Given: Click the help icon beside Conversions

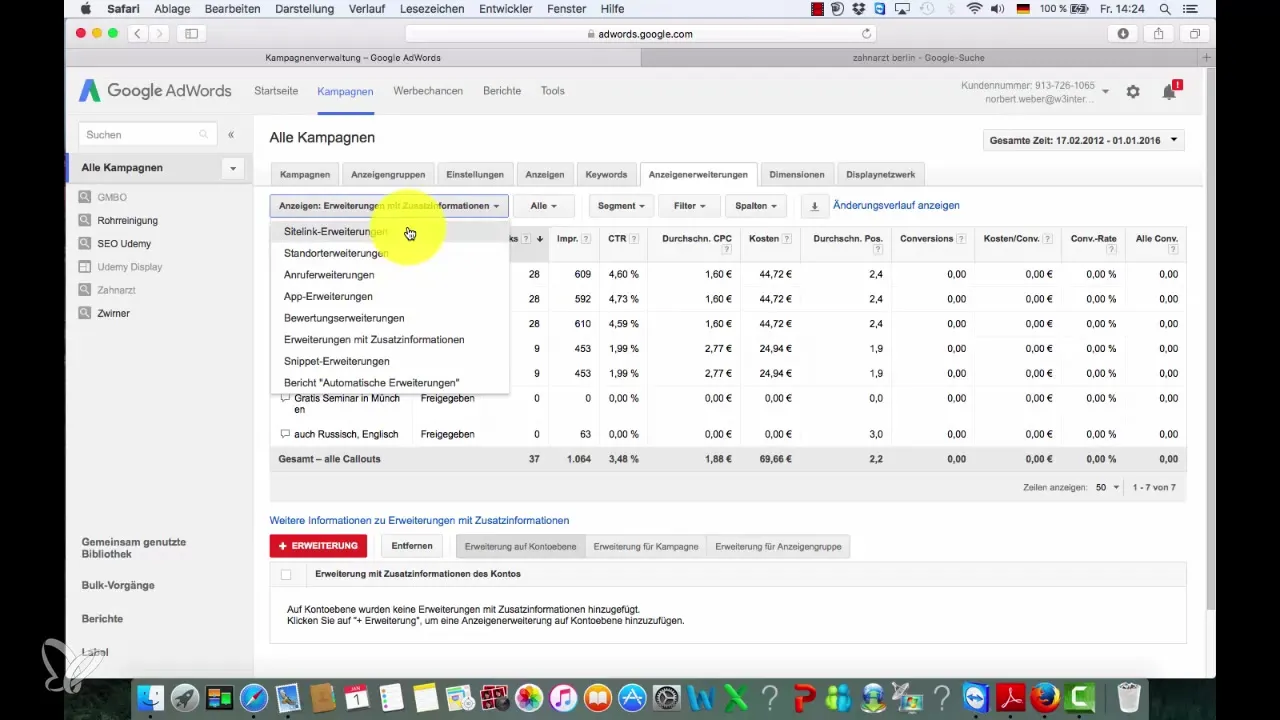Looking at the screenshot, I should coord(961,239).
